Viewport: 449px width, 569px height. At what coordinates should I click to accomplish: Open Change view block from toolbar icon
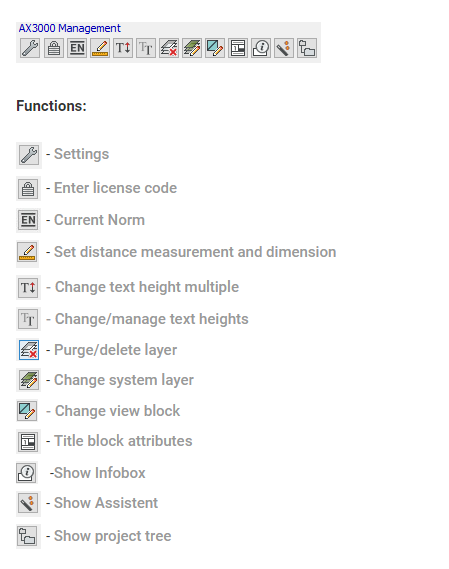(215, 48)
